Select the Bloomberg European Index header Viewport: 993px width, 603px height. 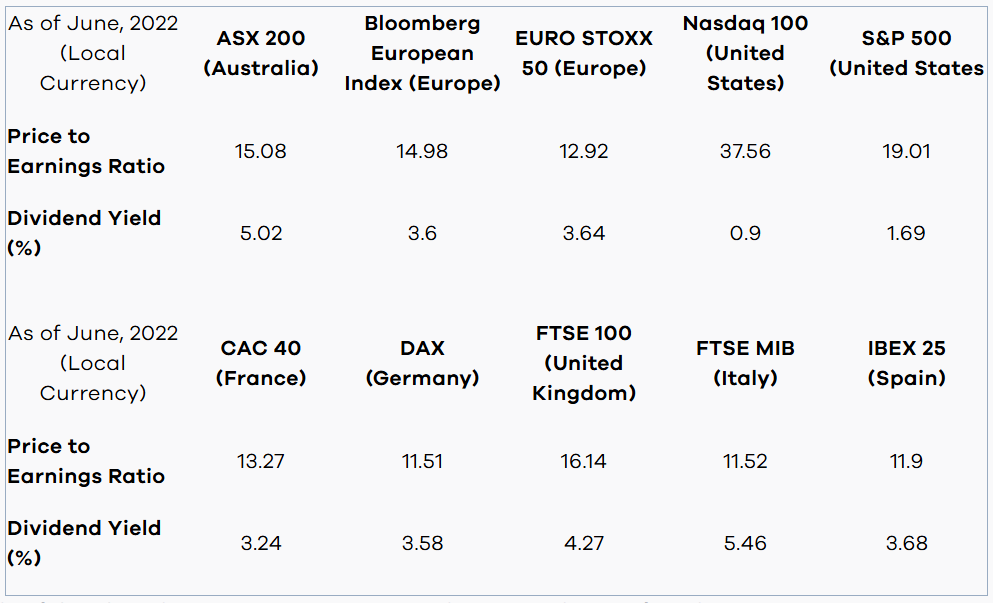(422, 53)
